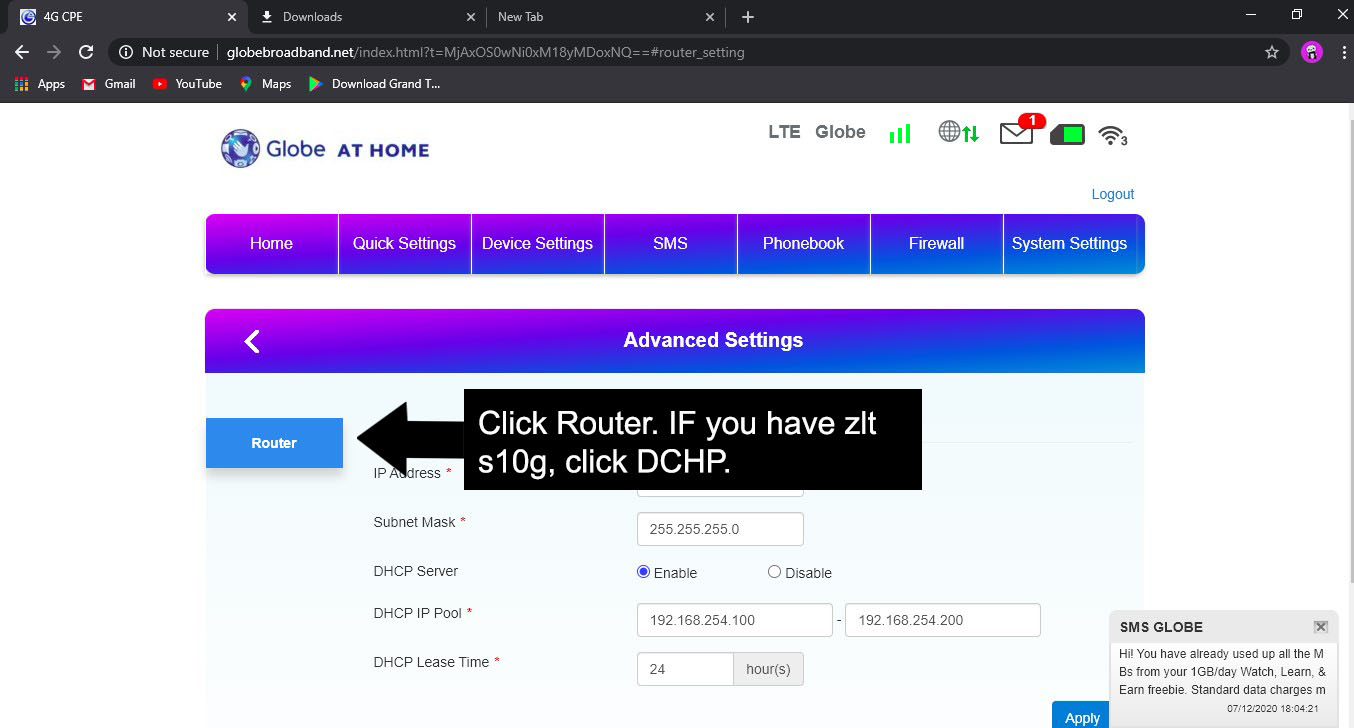The height and width of the screenshot is (728, 1354).
Task: Open the YouTube bookmark
Action: click(187, 84)
